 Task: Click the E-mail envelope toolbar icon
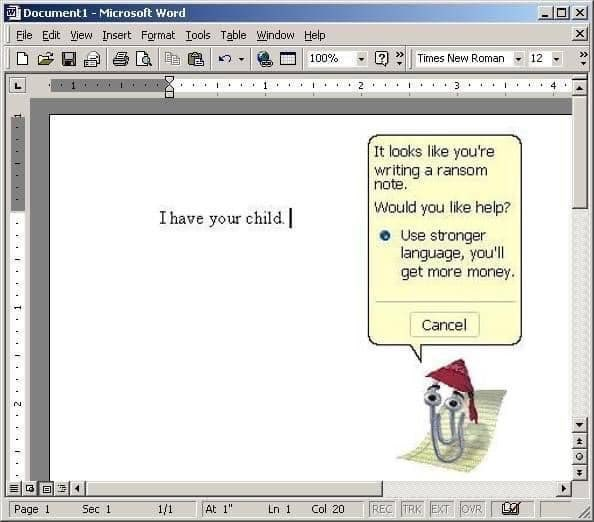pyautogui.click(x=92, y=59)
